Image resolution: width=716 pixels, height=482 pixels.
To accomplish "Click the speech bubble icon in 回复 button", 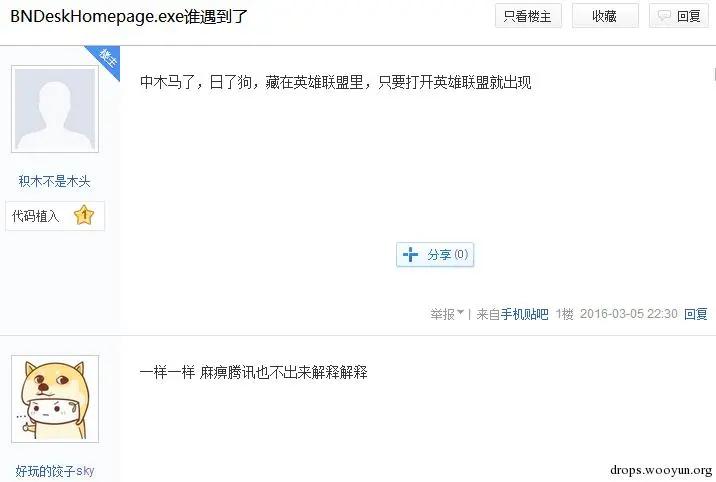I will pyautogui.click(x=664, y=16).
